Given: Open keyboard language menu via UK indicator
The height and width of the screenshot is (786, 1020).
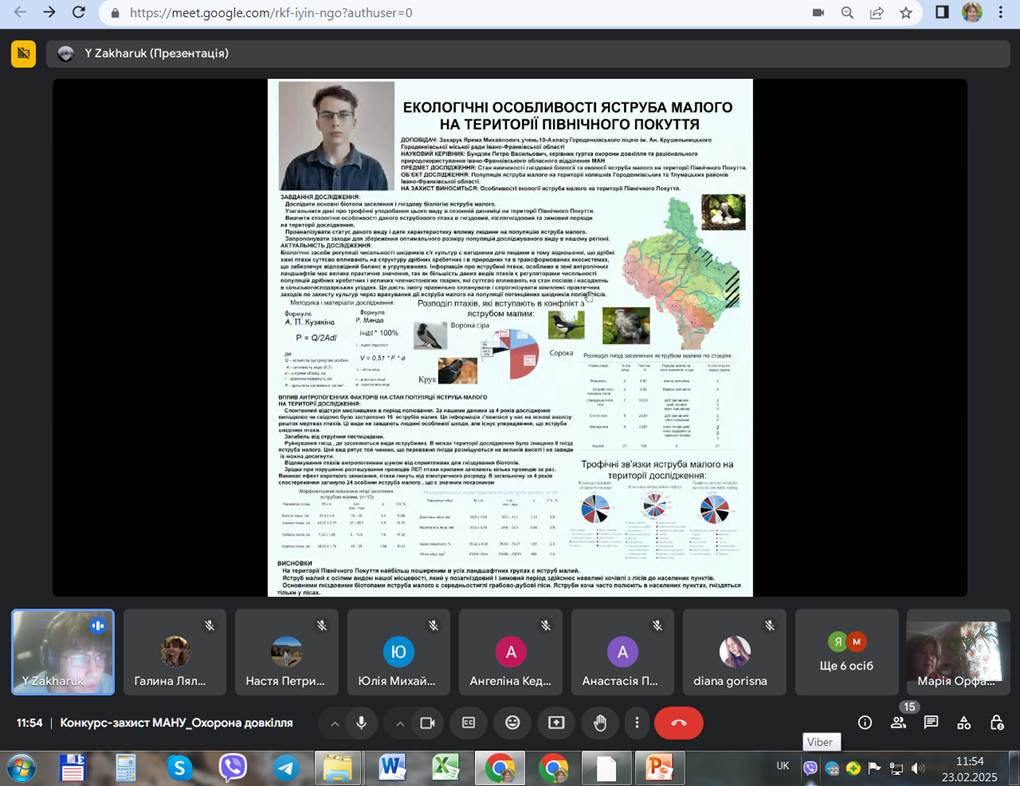Looking at the screenshot, I should pos(783,765).
